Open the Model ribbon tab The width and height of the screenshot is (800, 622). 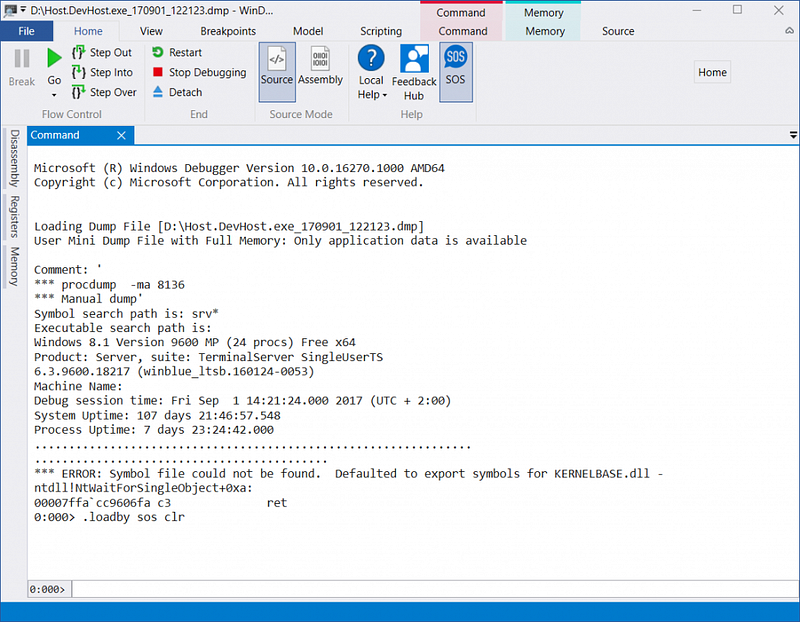pyautogui.click(x=308, y=31)
